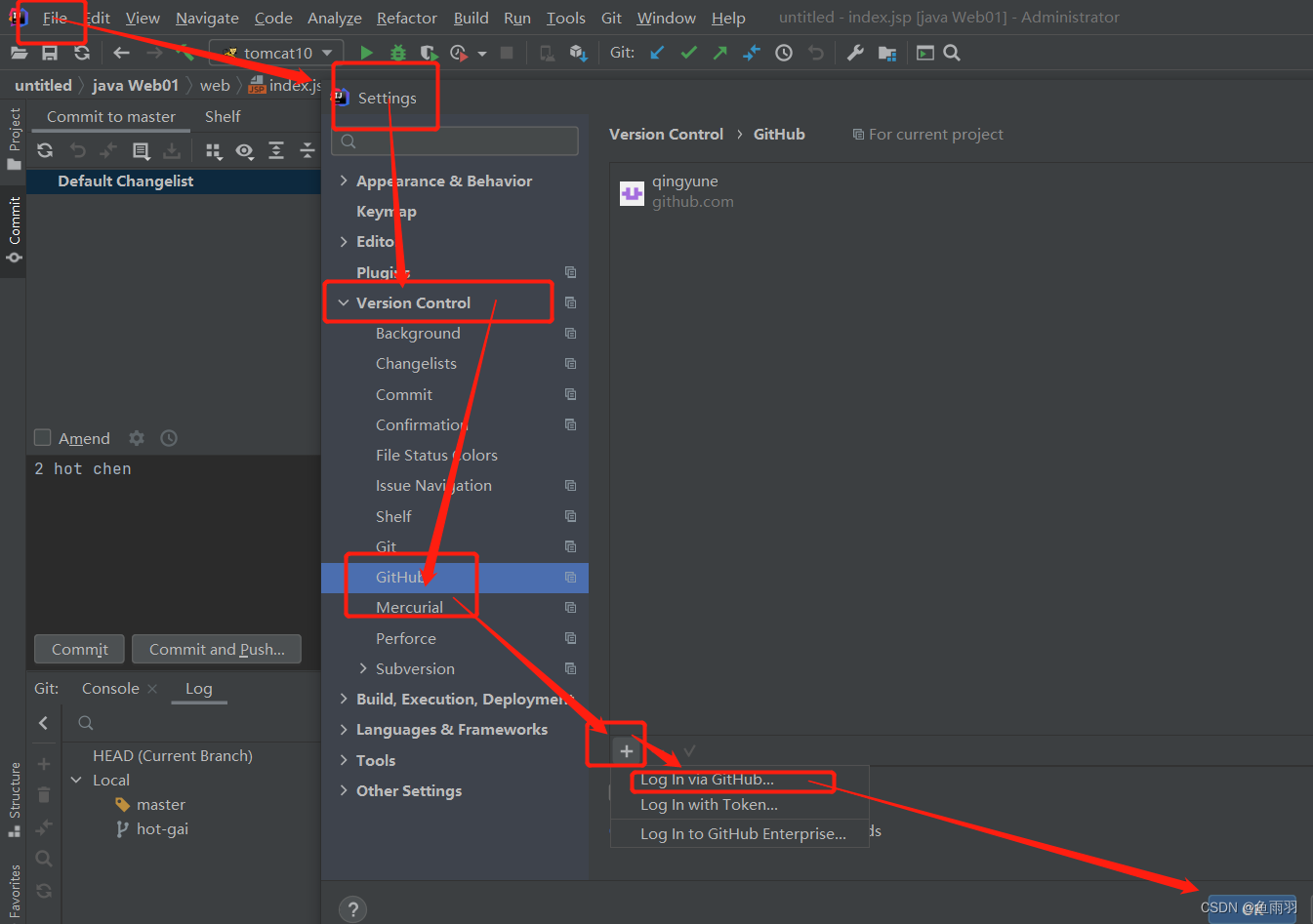Expand the Subversion settings node
Screen dimensions: 1313x924
363,668
